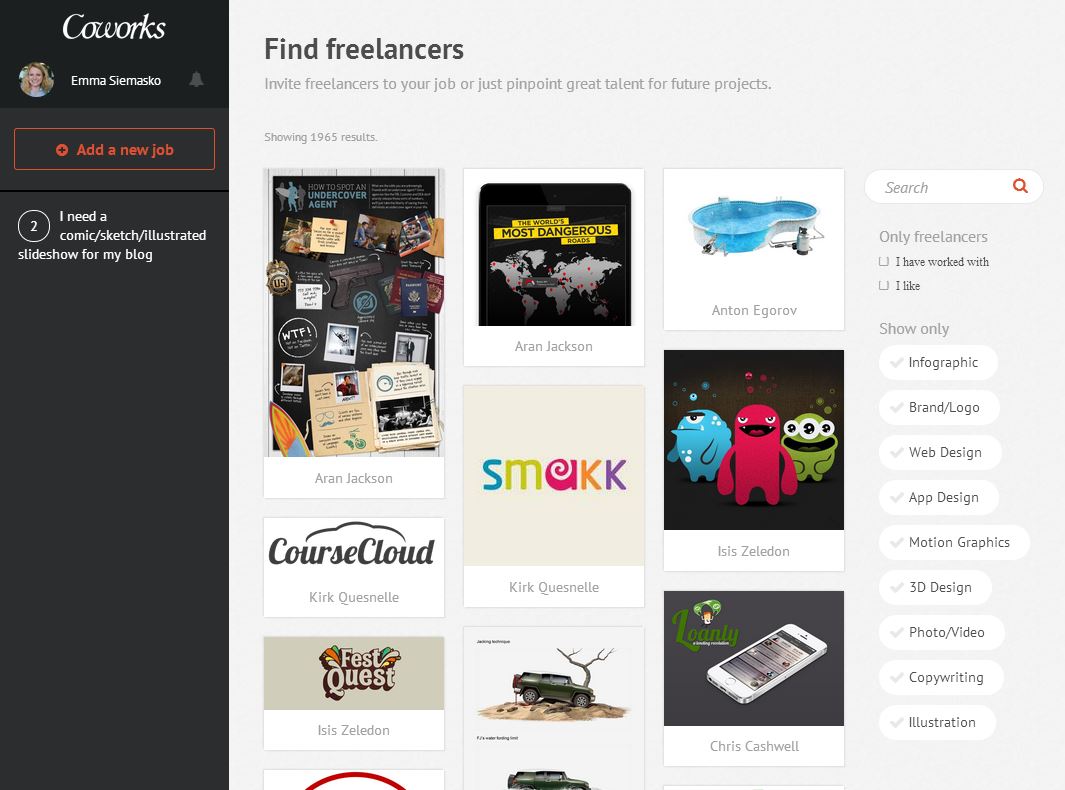This screenshot has width=1065, height=790.
Task: Show only 3D Design freelancers
Action: [x=935, y=588]
